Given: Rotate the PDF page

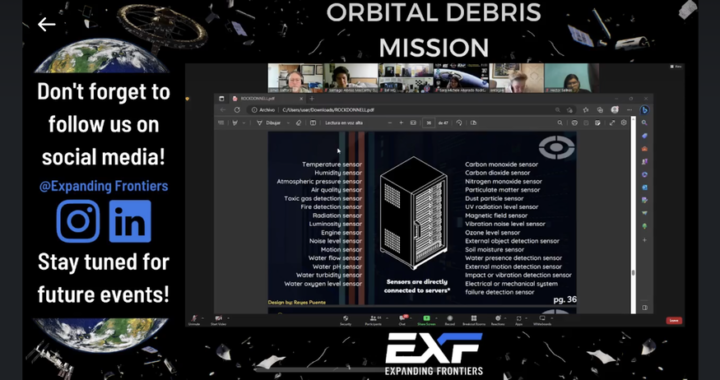Looking at the screenshot, I should pyautogui.click(x=460, y=123).
